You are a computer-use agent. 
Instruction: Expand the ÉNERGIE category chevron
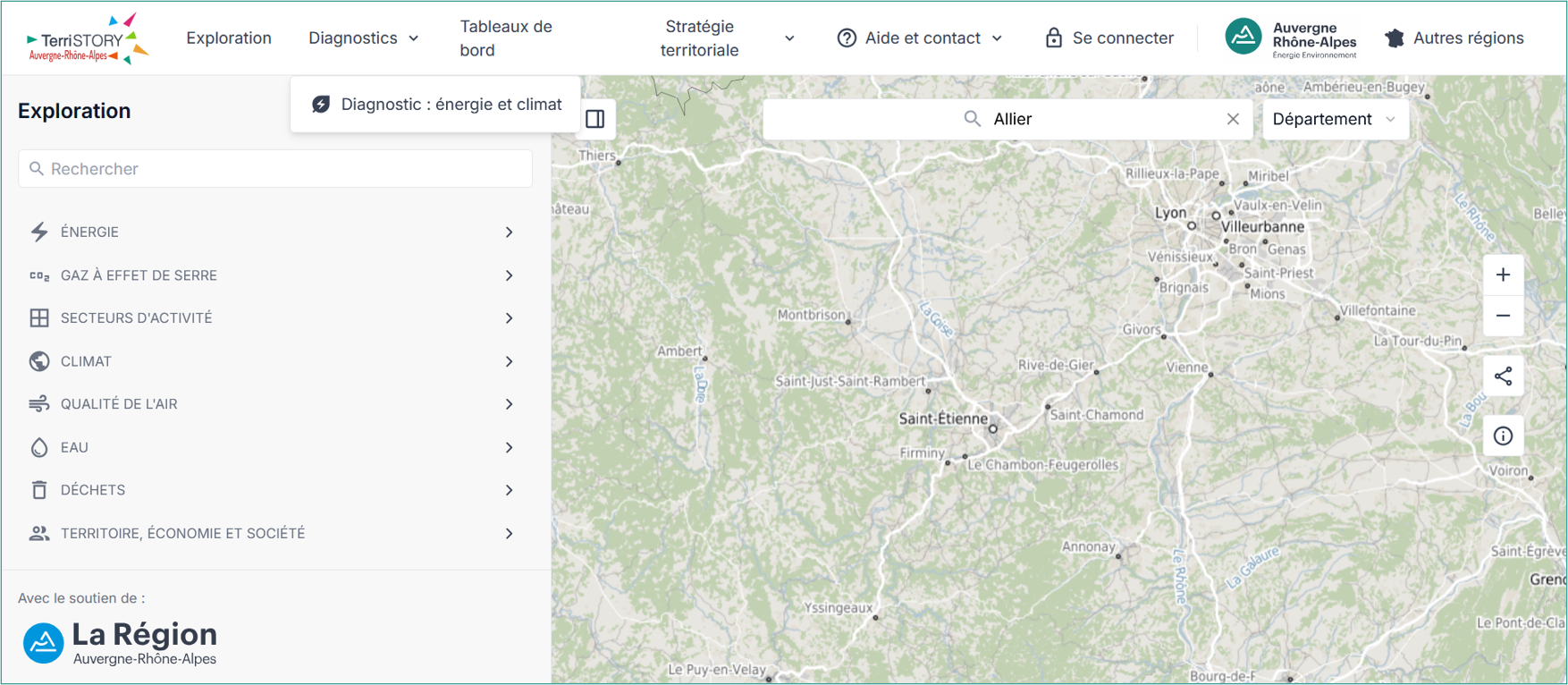[509, 233]
